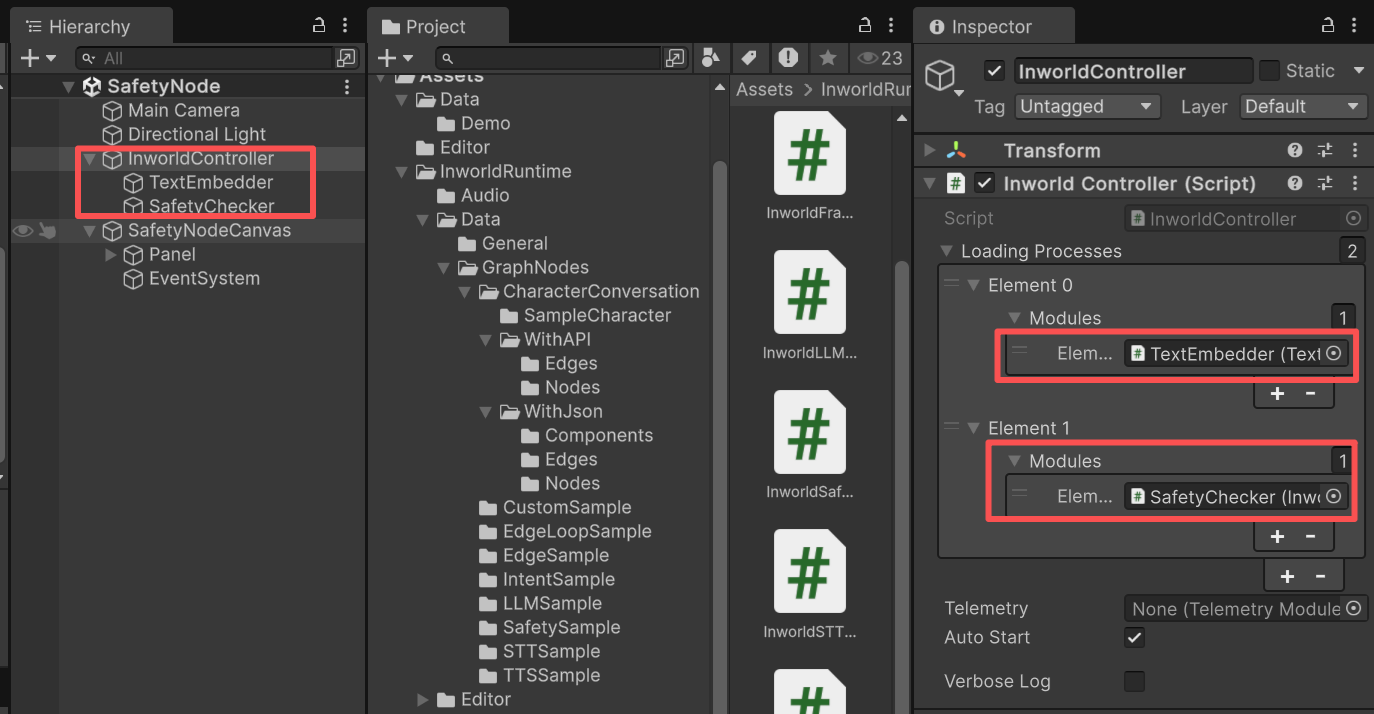
Task: Click the favorites star icon in Project toolbar
Action: pos(827,58)
